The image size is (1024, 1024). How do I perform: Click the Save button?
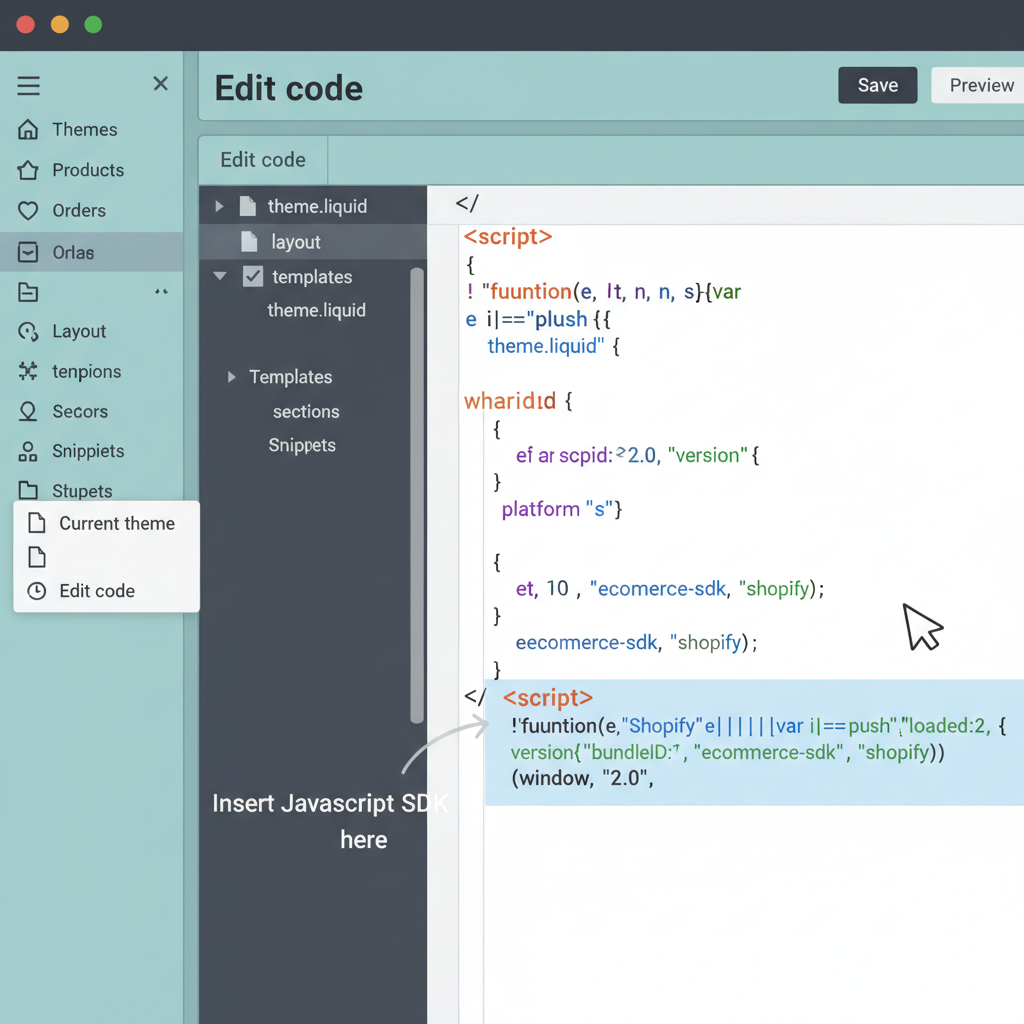(877, 85)
